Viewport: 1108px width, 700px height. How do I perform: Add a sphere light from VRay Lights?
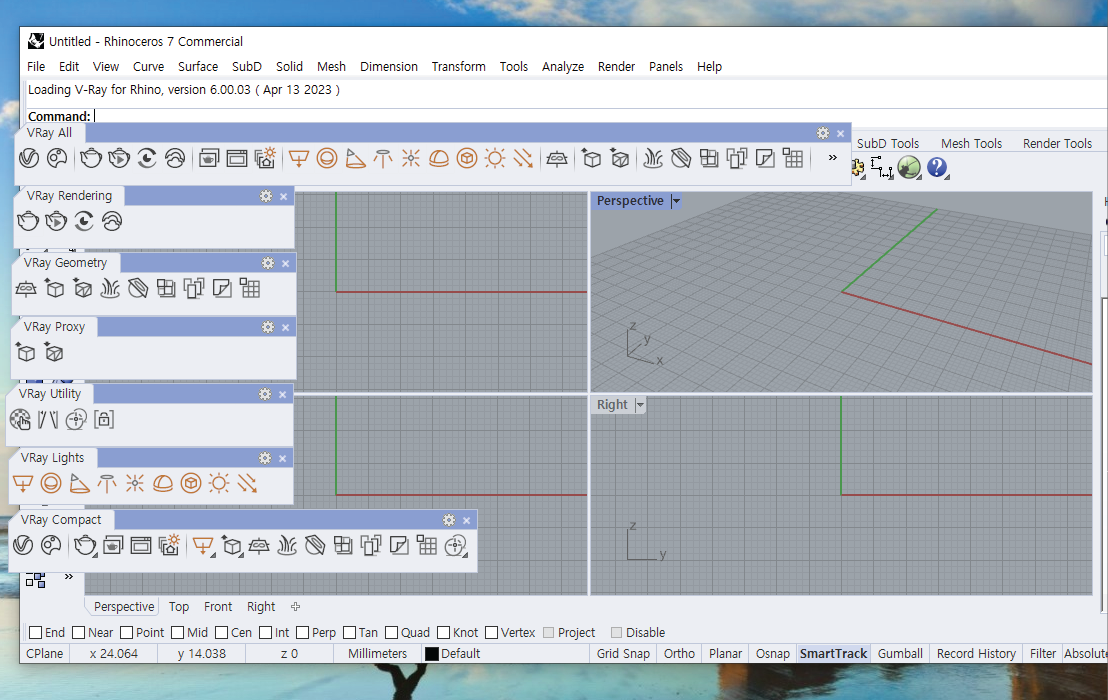coord(51,483)
